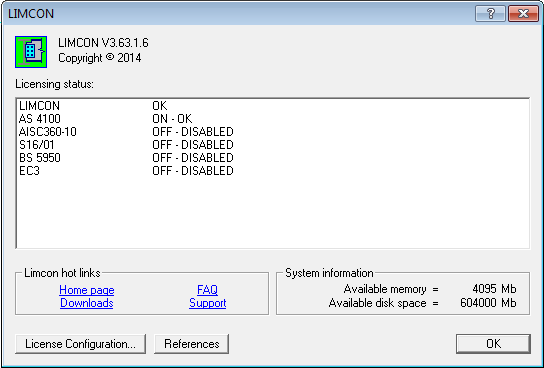Select the AS 4100 licensing row
Viewport: 544px width, 368px height.
(273, 119)
